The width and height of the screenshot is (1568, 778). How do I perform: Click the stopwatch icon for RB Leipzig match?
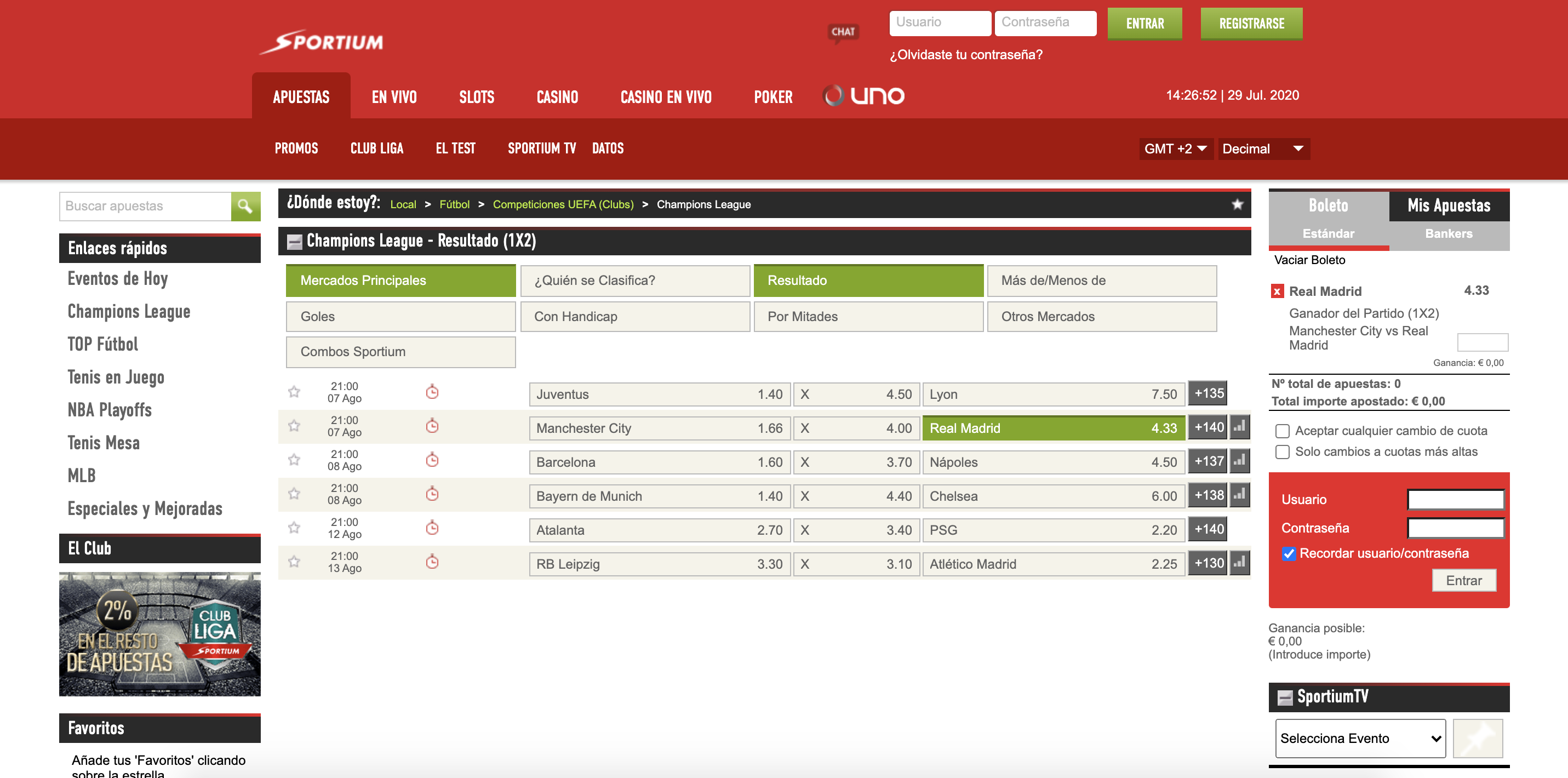(432, 562)
